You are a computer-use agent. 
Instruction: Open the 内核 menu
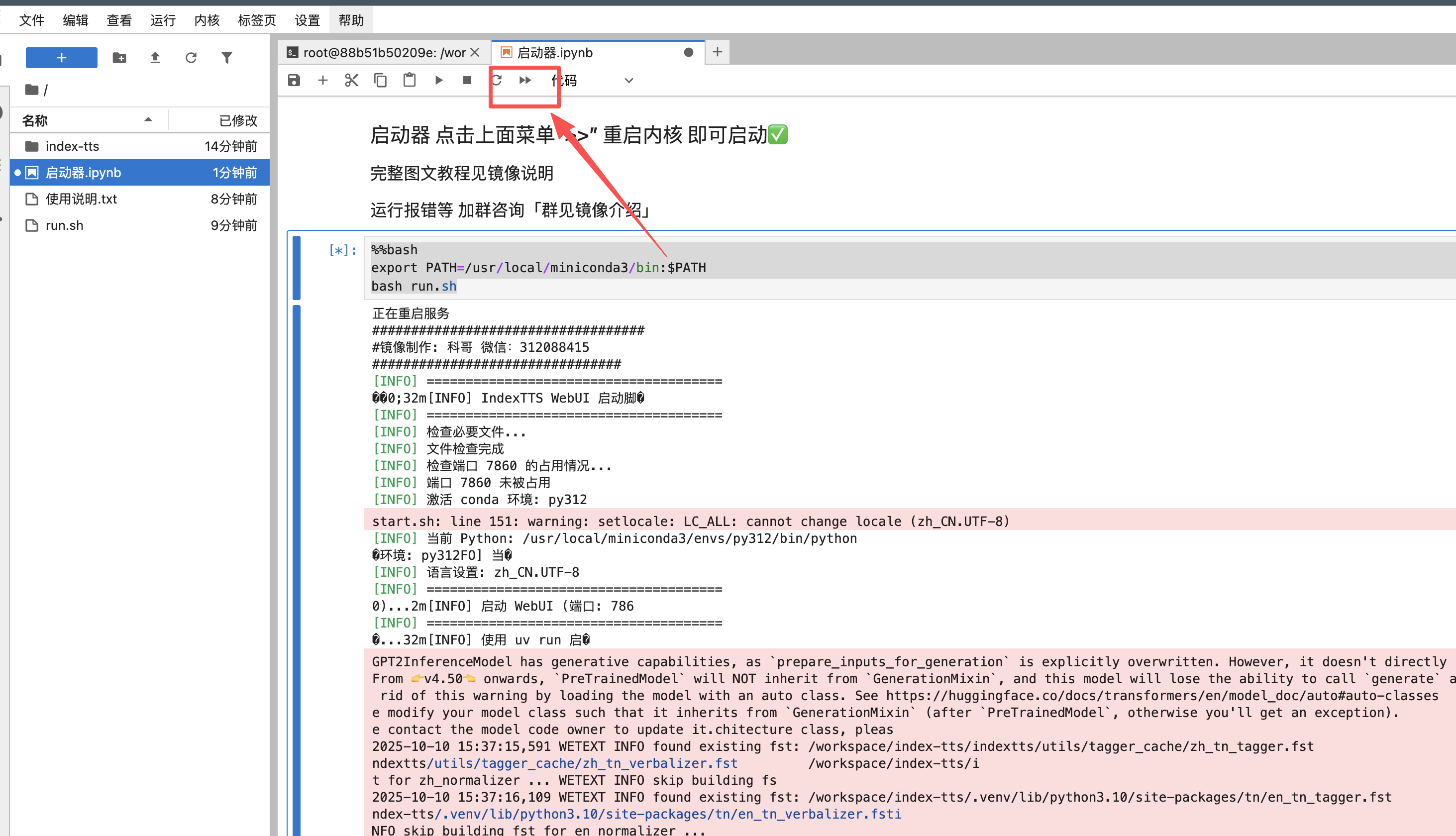click(207, 21)
